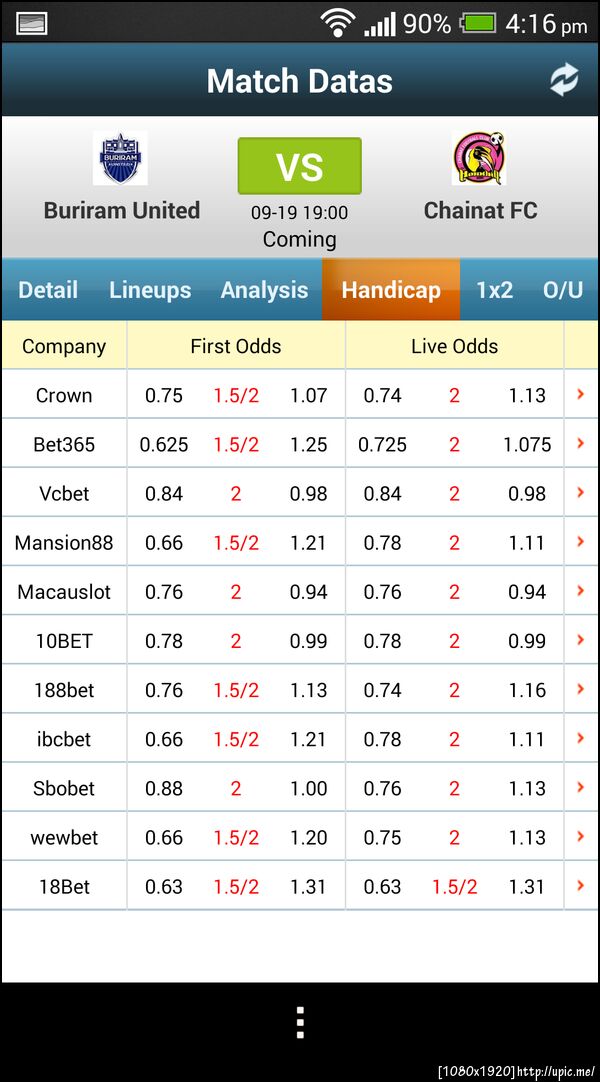
Task: Open the Analysis tab
Action: point(264,290)
